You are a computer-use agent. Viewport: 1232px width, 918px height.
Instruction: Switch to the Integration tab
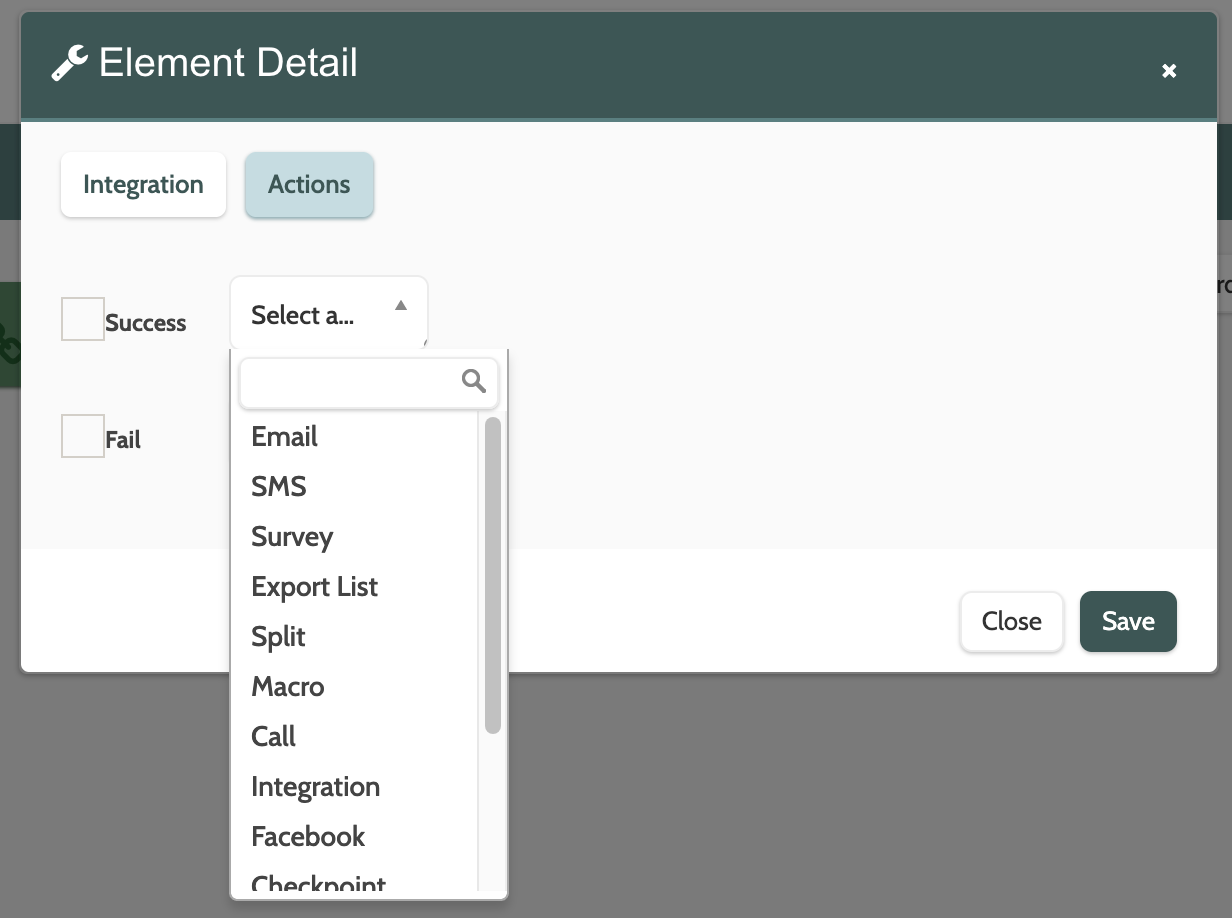coord(143,185)
